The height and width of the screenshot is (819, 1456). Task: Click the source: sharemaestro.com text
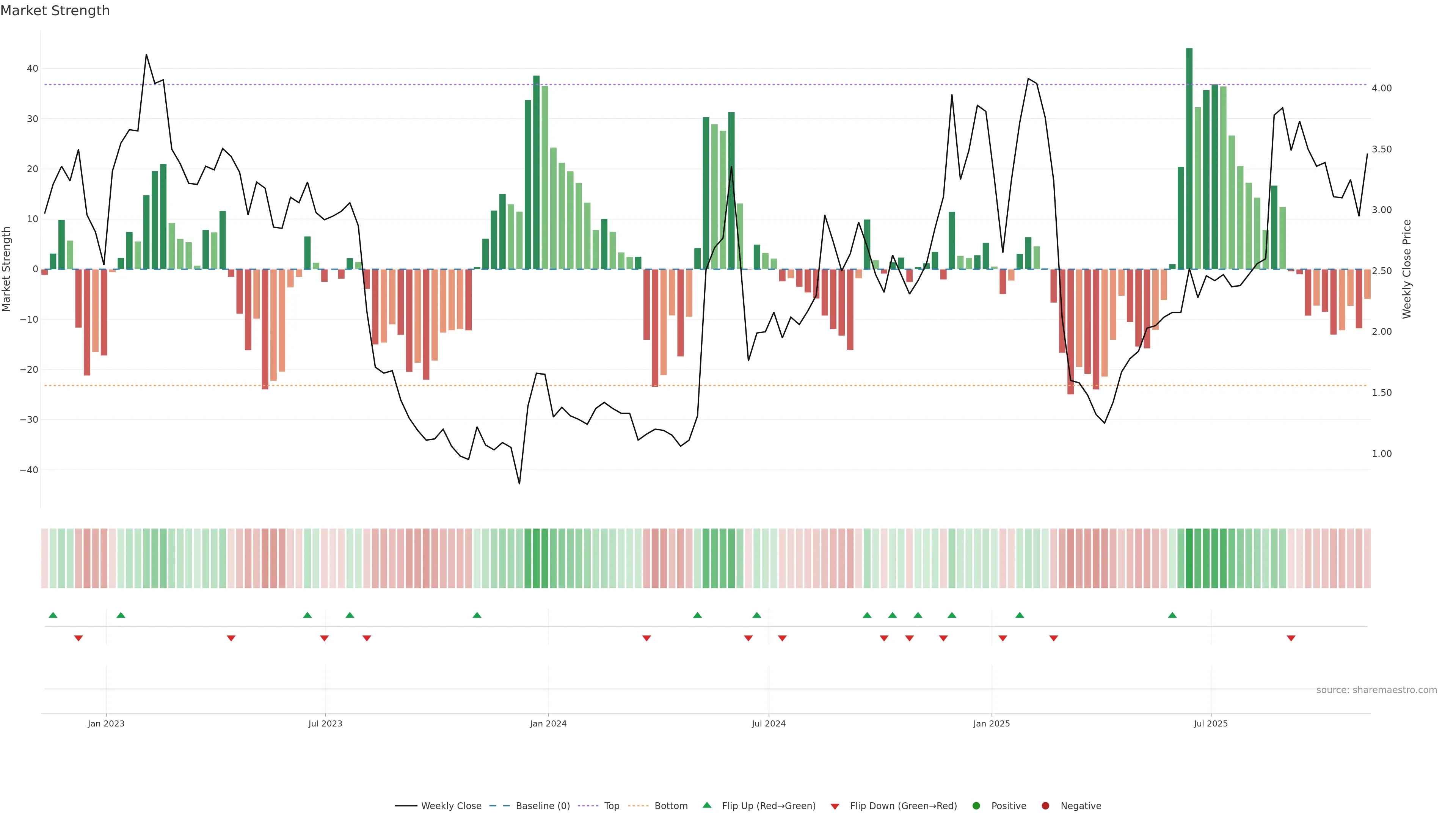pos(1376,690)
